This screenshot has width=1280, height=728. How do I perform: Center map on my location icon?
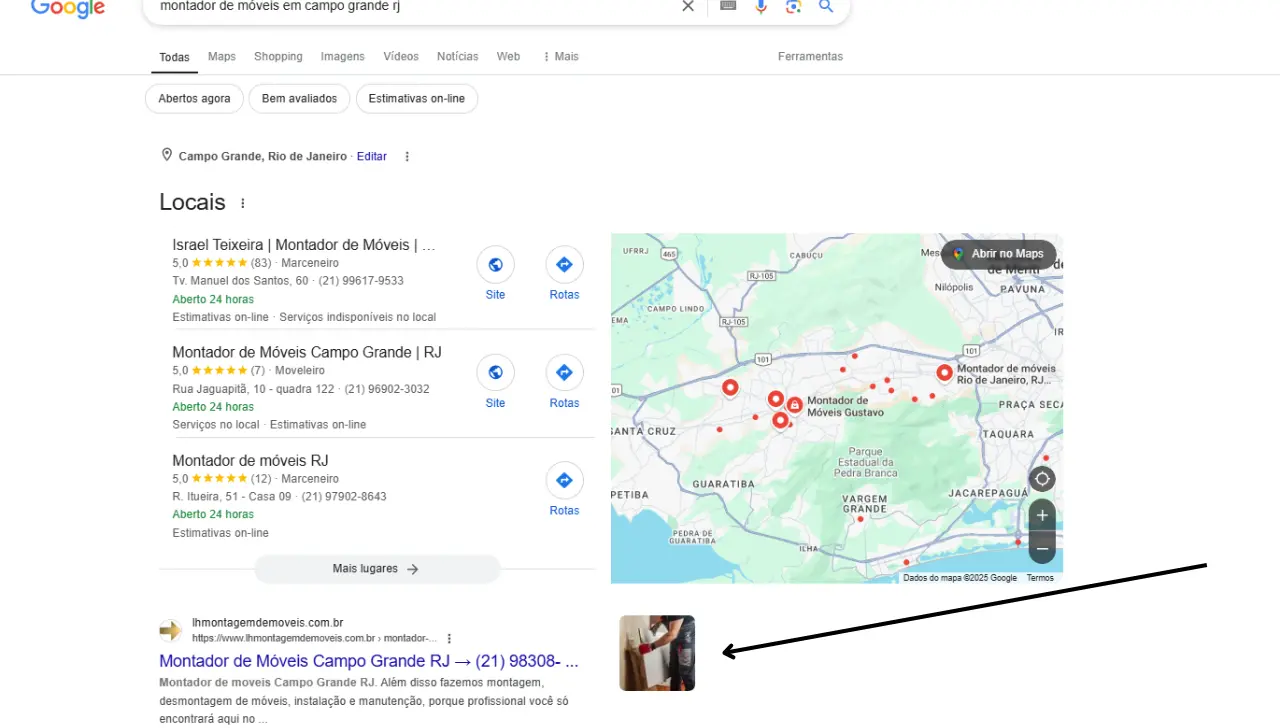click(1042, 478)
